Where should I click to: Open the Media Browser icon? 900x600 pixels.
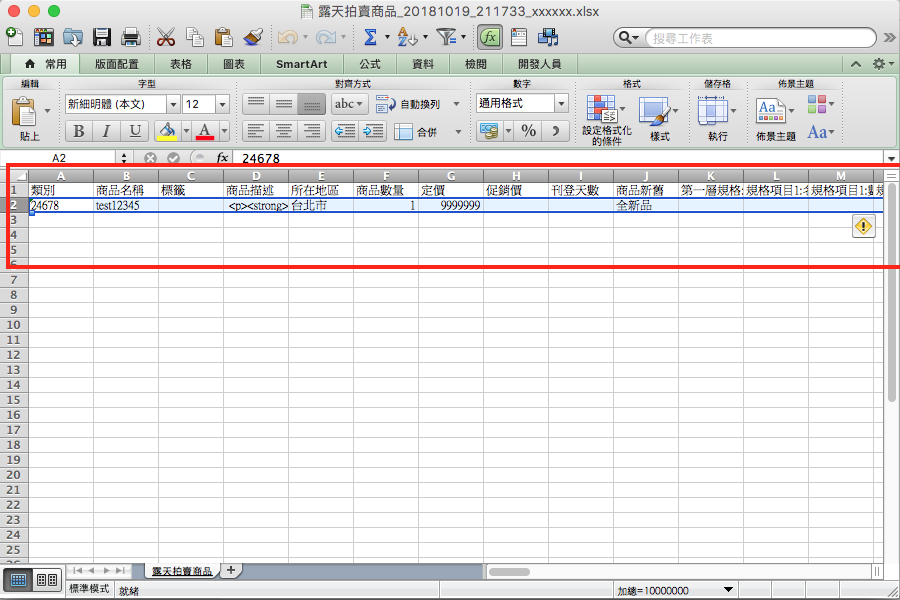pos(547,37)
